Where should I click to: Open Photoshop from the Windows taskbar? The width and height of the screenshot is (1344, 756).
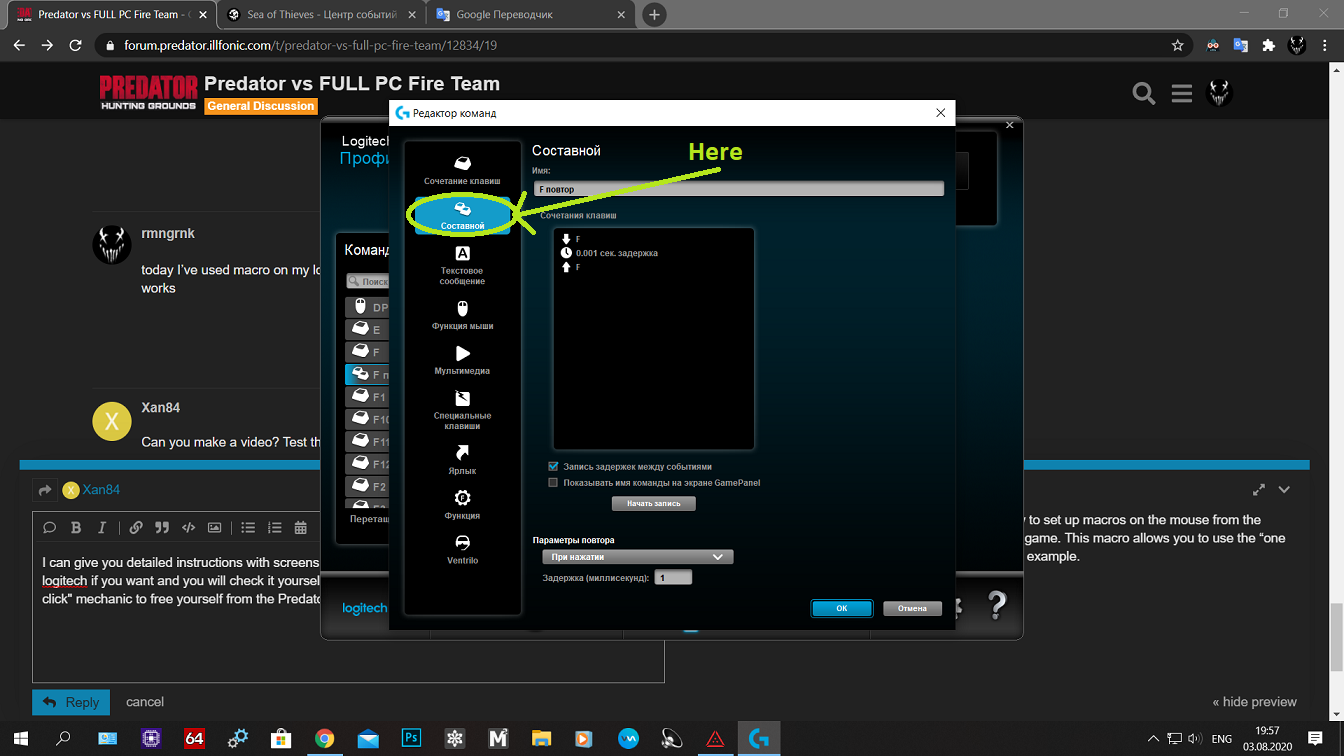[411, 739]
